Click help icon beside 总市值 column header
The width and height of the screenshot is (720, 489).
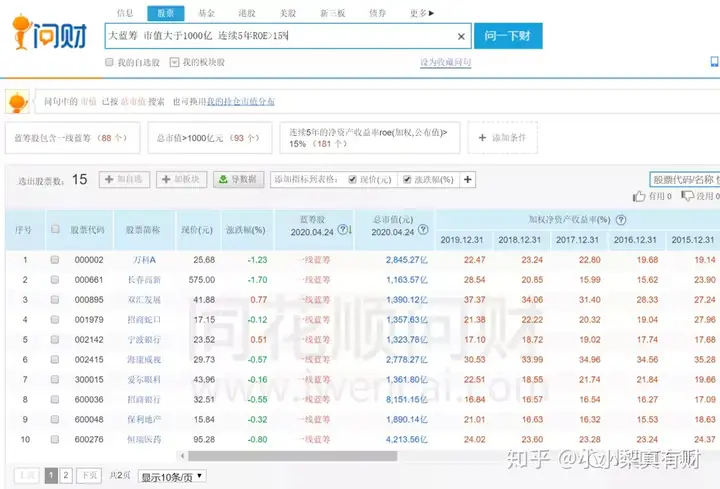click(x=423, y=229)
